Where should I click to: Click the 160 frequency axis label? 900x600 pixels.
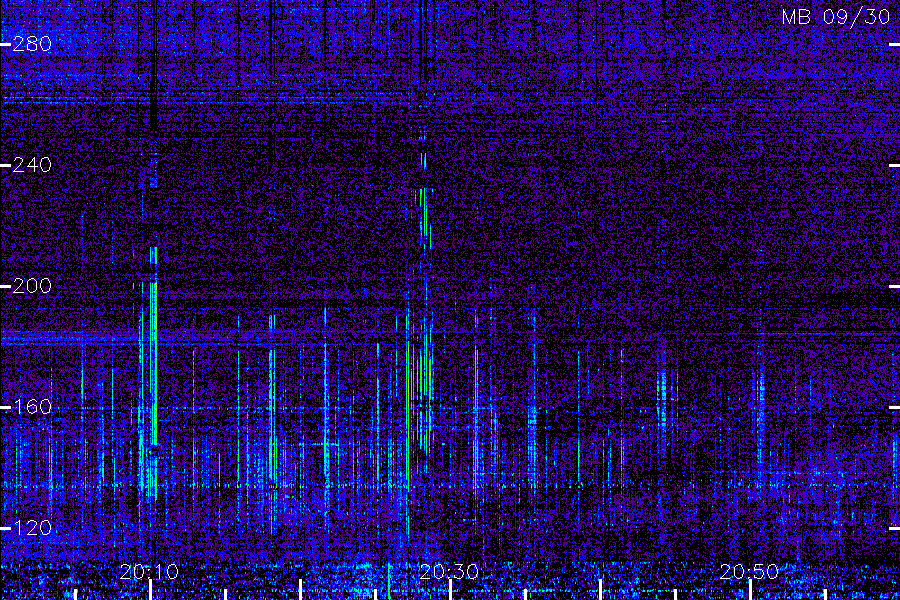coord(32,407)
